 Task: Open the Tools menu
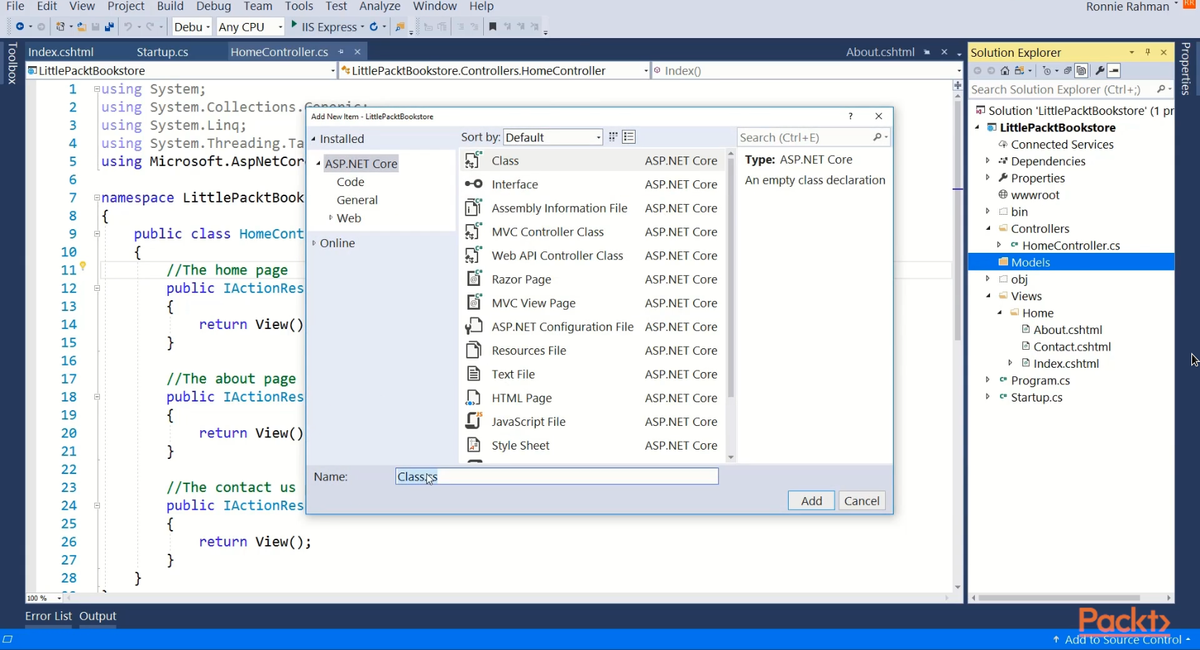click(299, 6)
